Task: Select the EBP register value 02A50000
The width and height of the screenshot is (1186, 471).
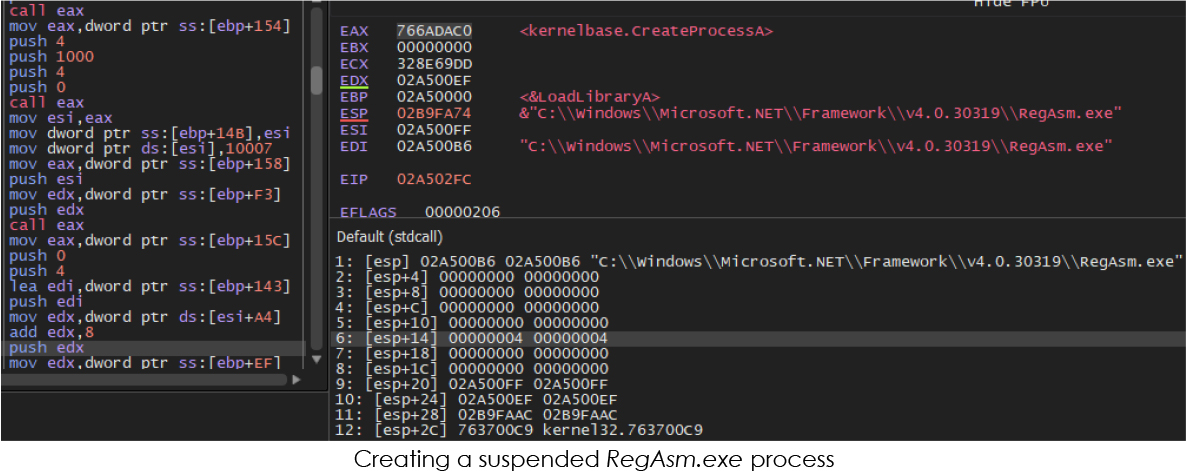Action: [434, 97]
